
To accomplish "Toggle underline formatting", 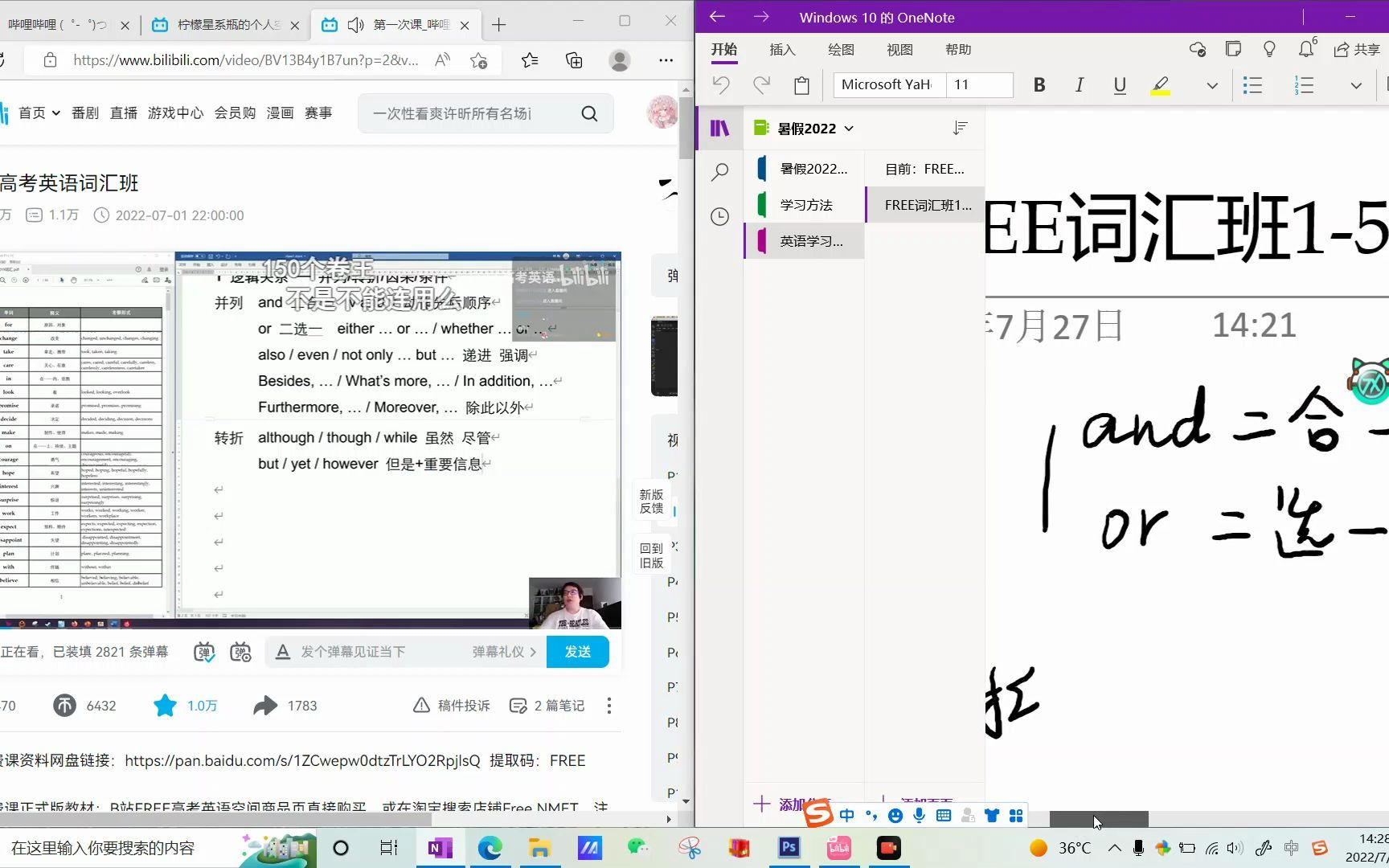I will (x=1119, y=85).
